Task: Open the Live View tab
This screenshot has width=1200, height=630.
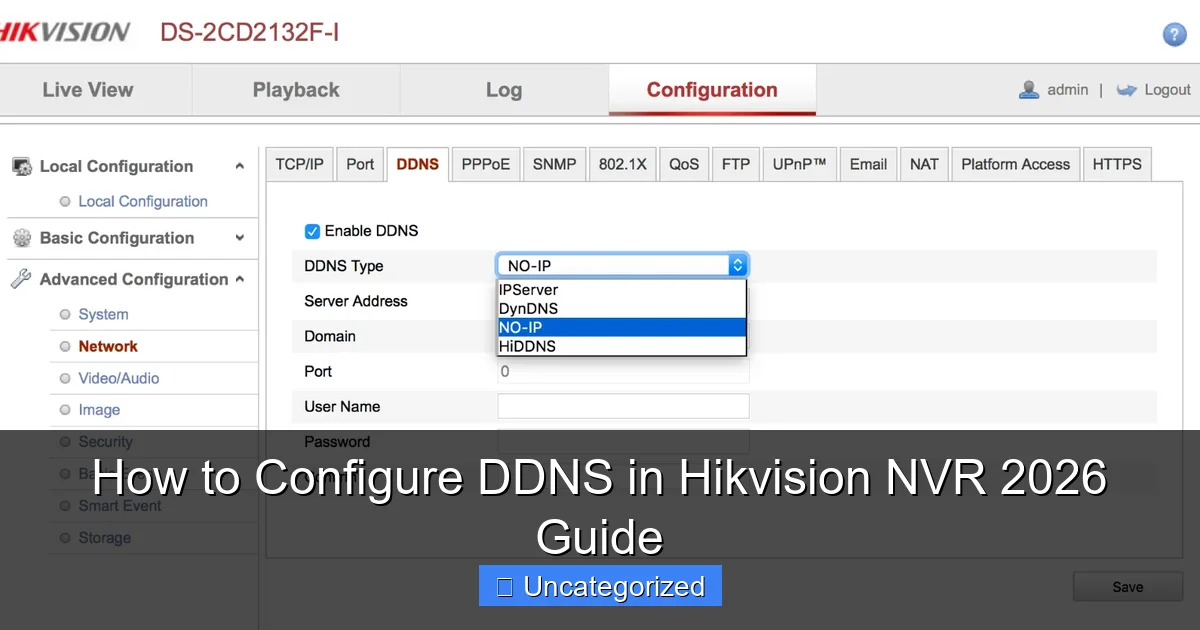Action: tap(86, 89)
